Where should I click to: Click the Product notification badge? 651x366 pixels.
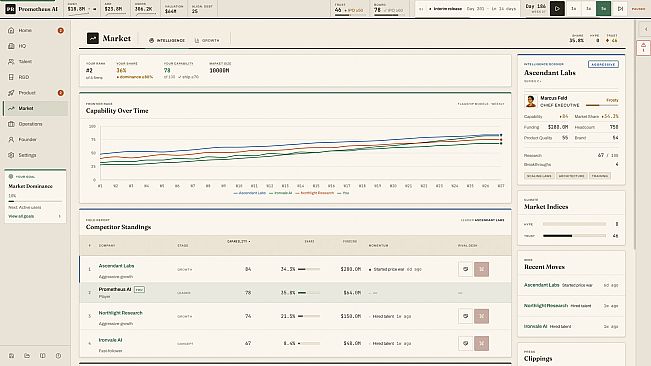(61, 93)
